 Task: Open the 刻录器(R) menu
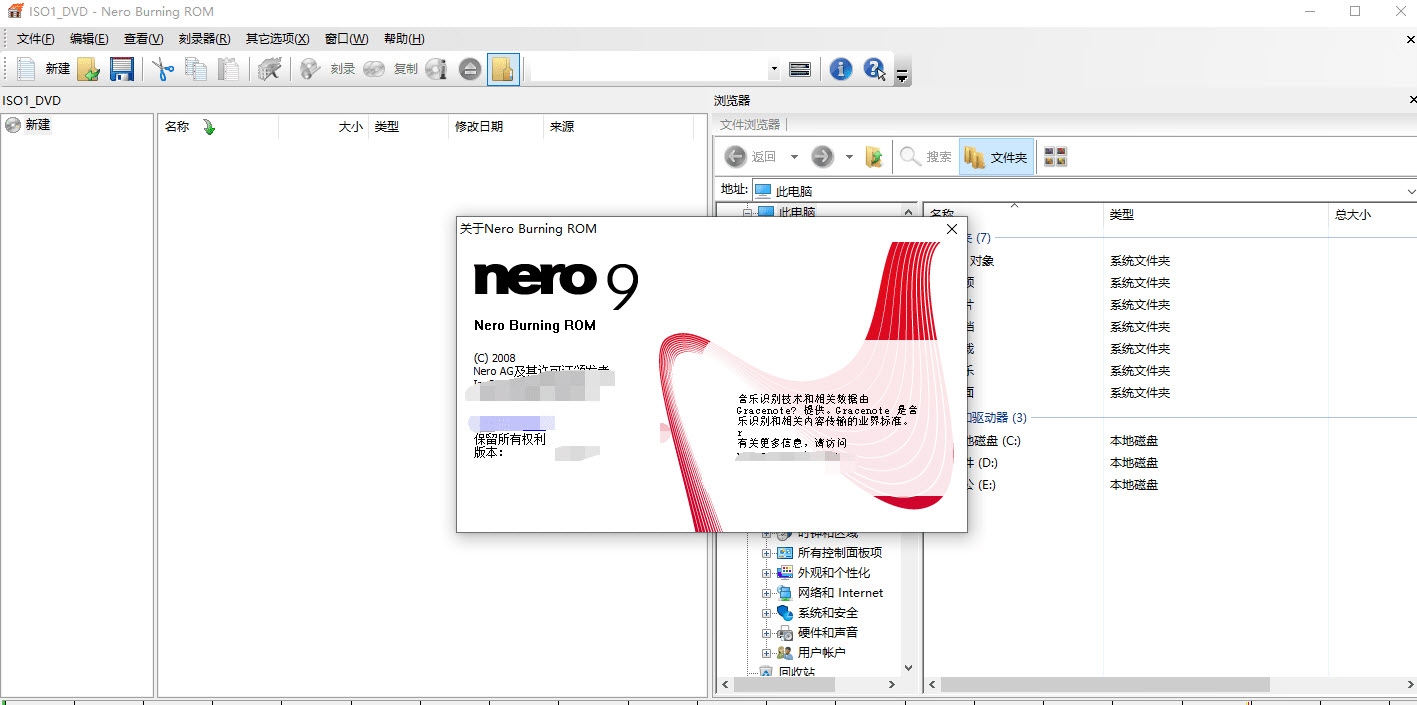pyautogui.click(x=204, y=39)
